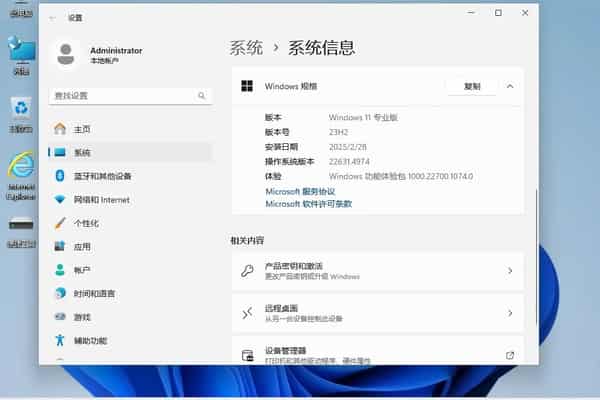The width and height of the screenshot is (600, 400).
Task: Click the version value 23H2
Action: [x=338, y=132]
